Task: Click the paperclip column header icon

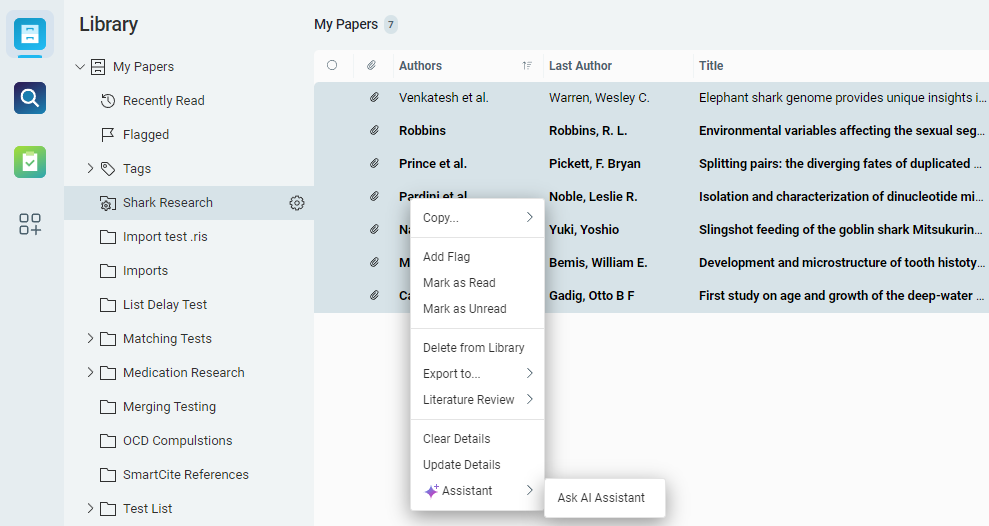Action: point(371,66)
